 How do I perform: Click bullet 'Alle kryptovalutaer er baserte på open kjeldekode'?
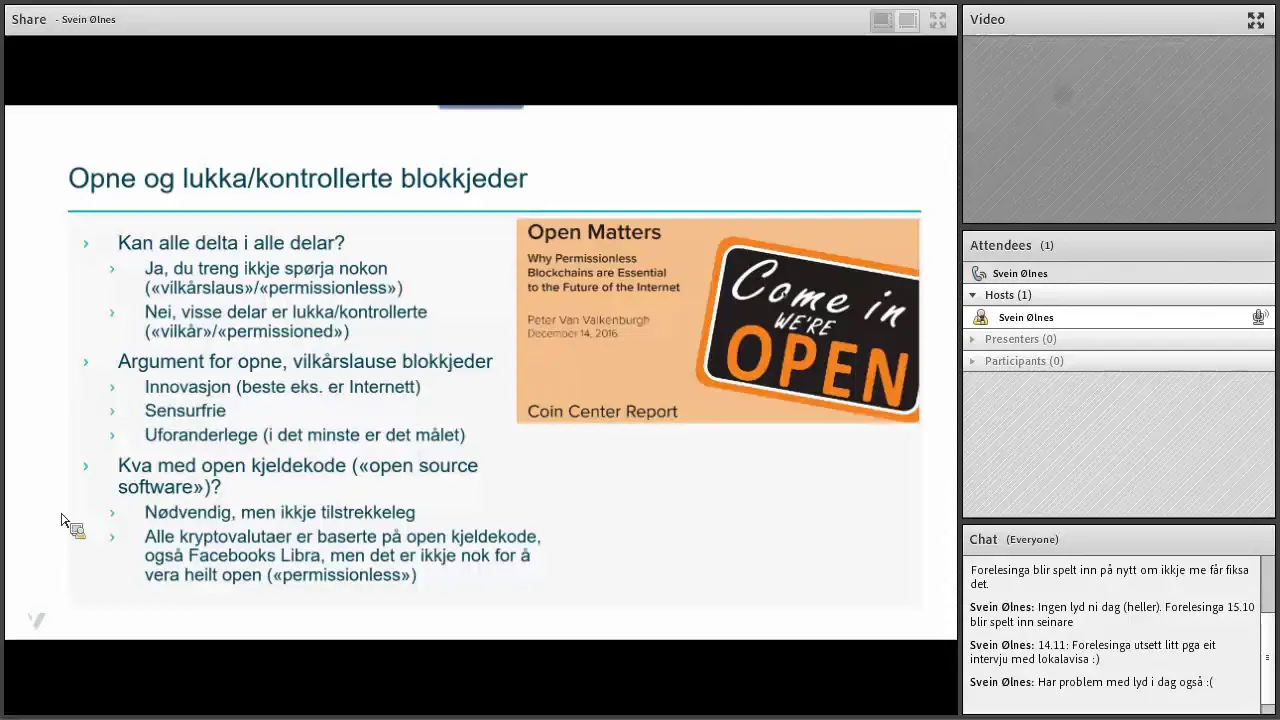coord(343,556)
